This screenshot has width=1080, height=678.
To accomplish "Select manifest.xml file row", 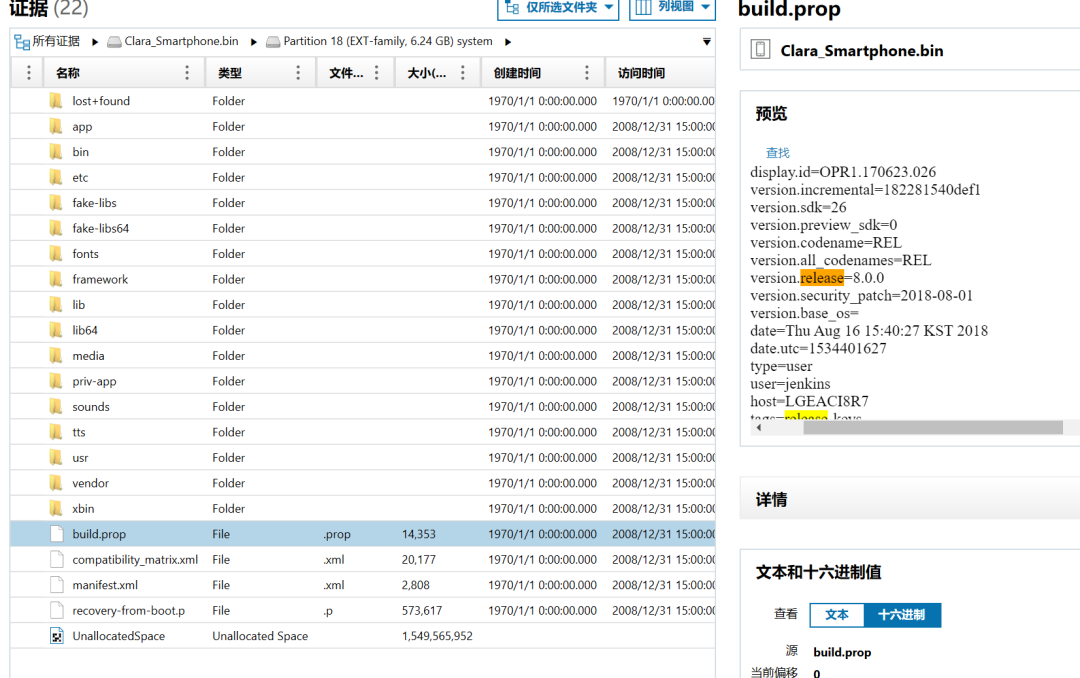I will point(363,585).
